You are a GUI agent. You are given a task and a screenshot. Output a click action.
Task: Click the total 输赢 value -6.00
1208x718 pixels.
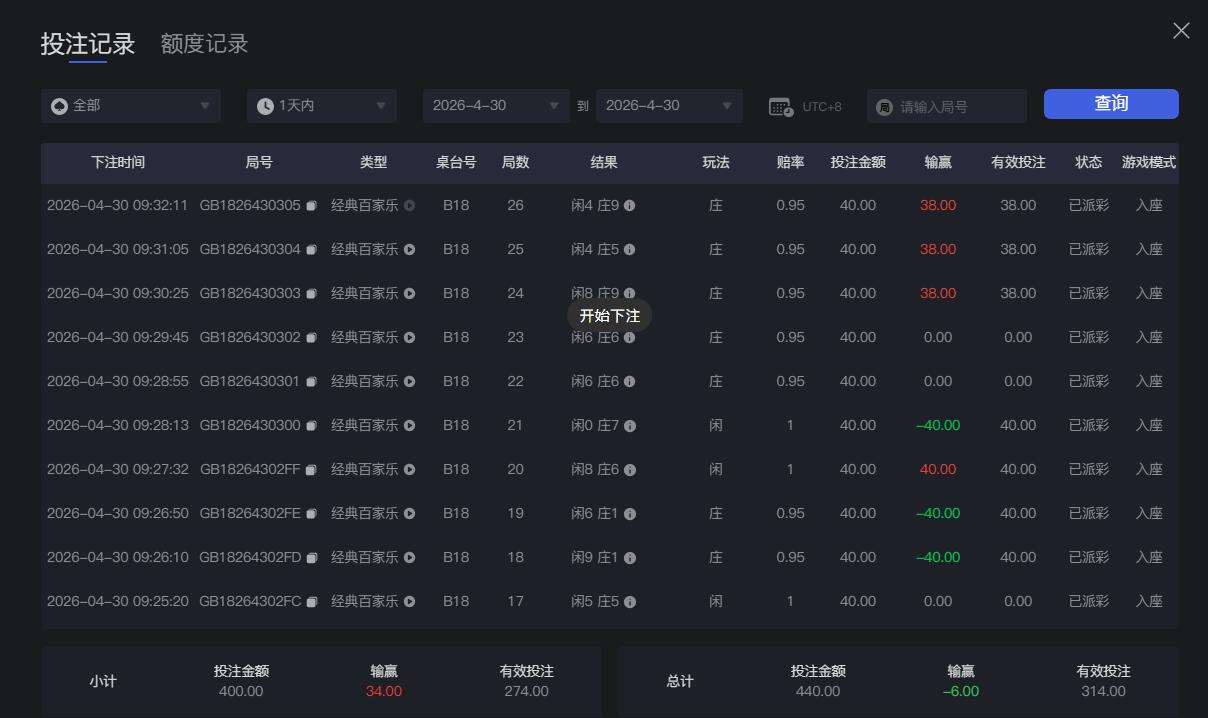961,691
